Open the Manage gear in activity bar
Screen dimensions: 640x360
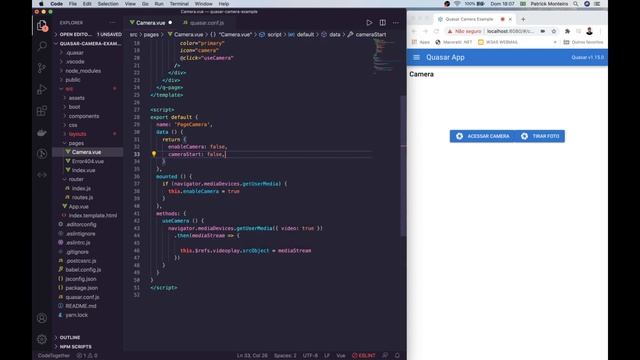[x=42, y=339]
